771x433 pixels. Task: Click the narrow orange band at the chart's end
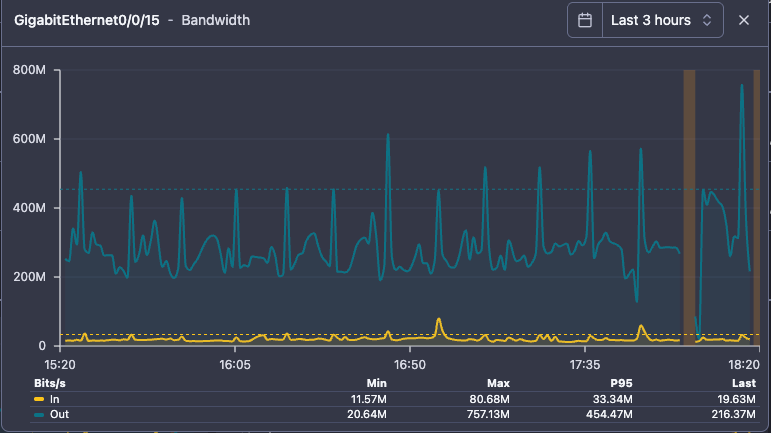[x=757, y=207]
